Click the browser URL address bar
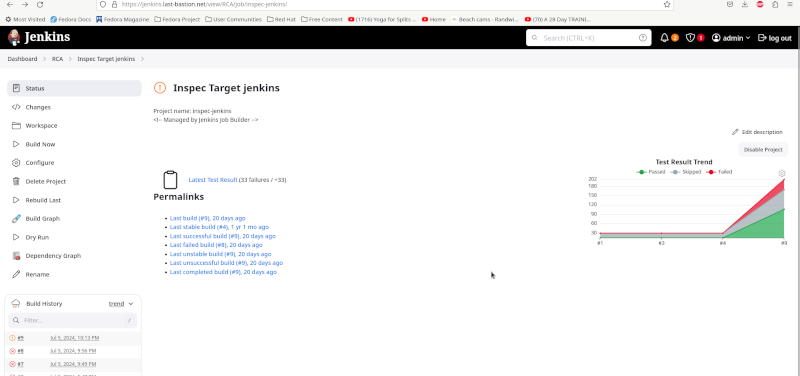The width and height of the screenshot is (800, 376). 385,4
